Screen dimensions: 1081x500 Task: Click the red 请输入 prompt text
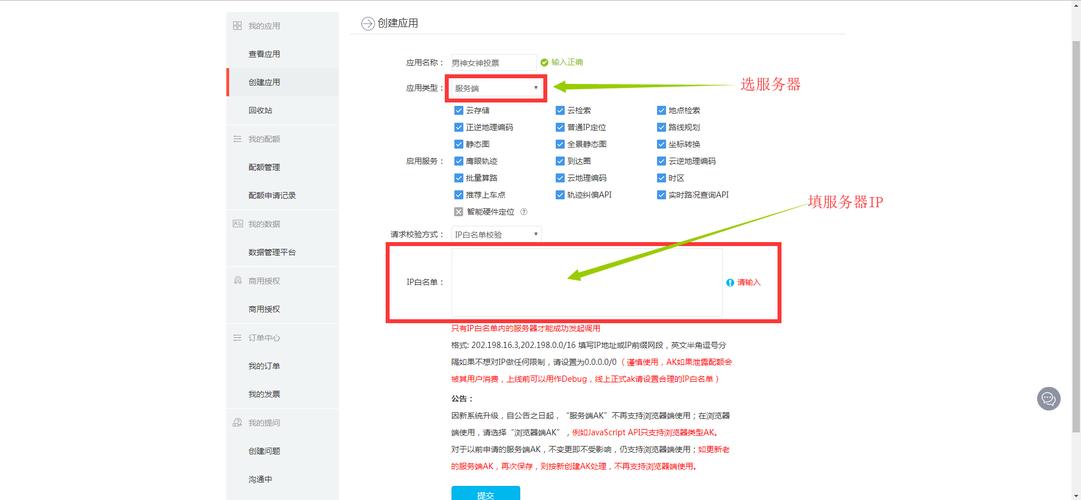coord(749,283)
